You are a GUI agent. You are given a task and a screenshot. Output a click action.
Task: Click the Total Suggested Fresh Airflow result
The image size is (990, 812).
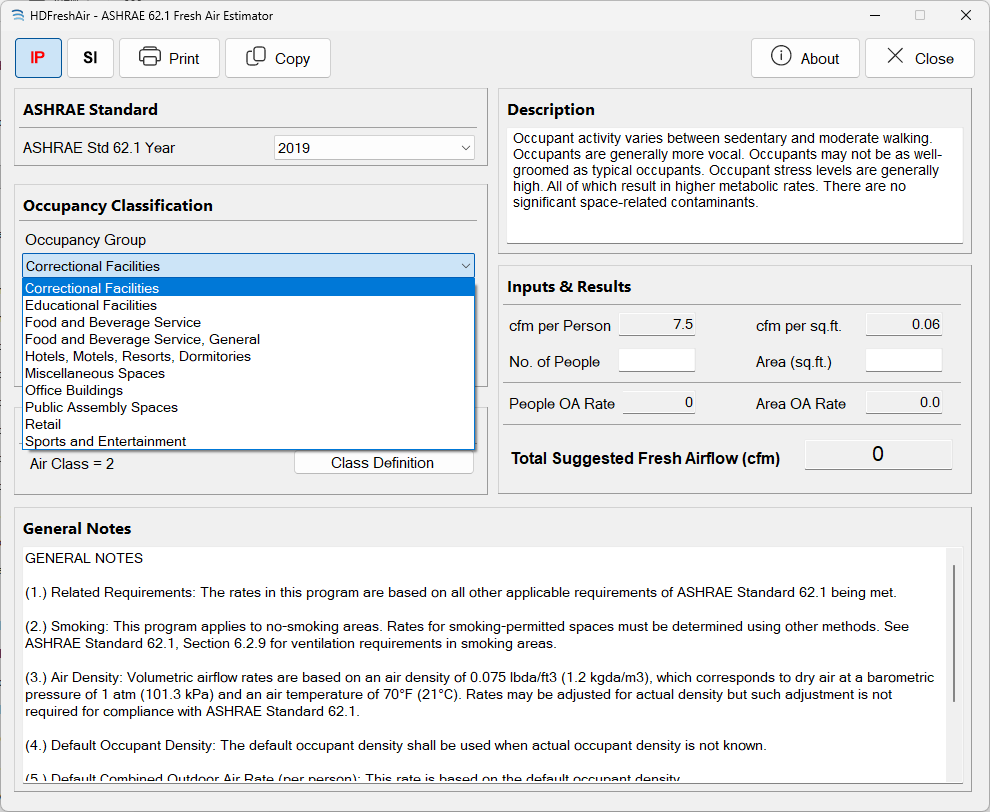(878, 455)
